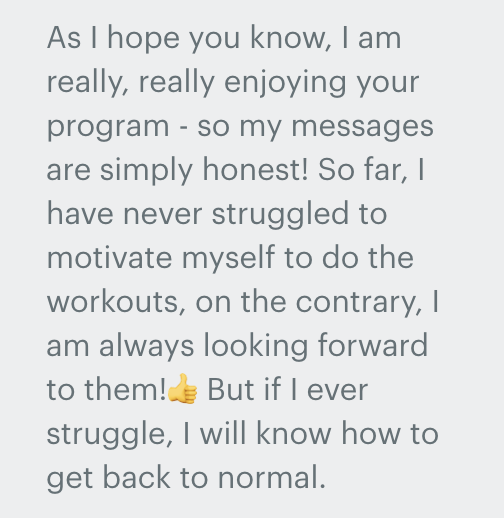Click the word "myself" in the text
504x518 pixels.
tap(228, 260)
